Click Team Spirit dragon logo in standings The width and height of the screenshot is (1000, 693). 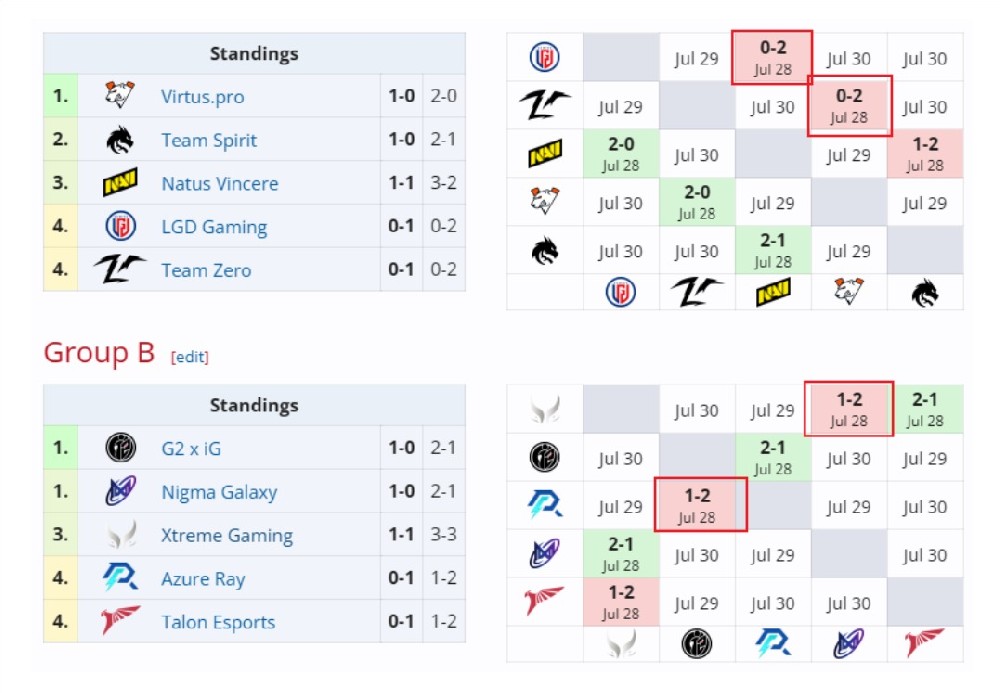click(120, 140)
